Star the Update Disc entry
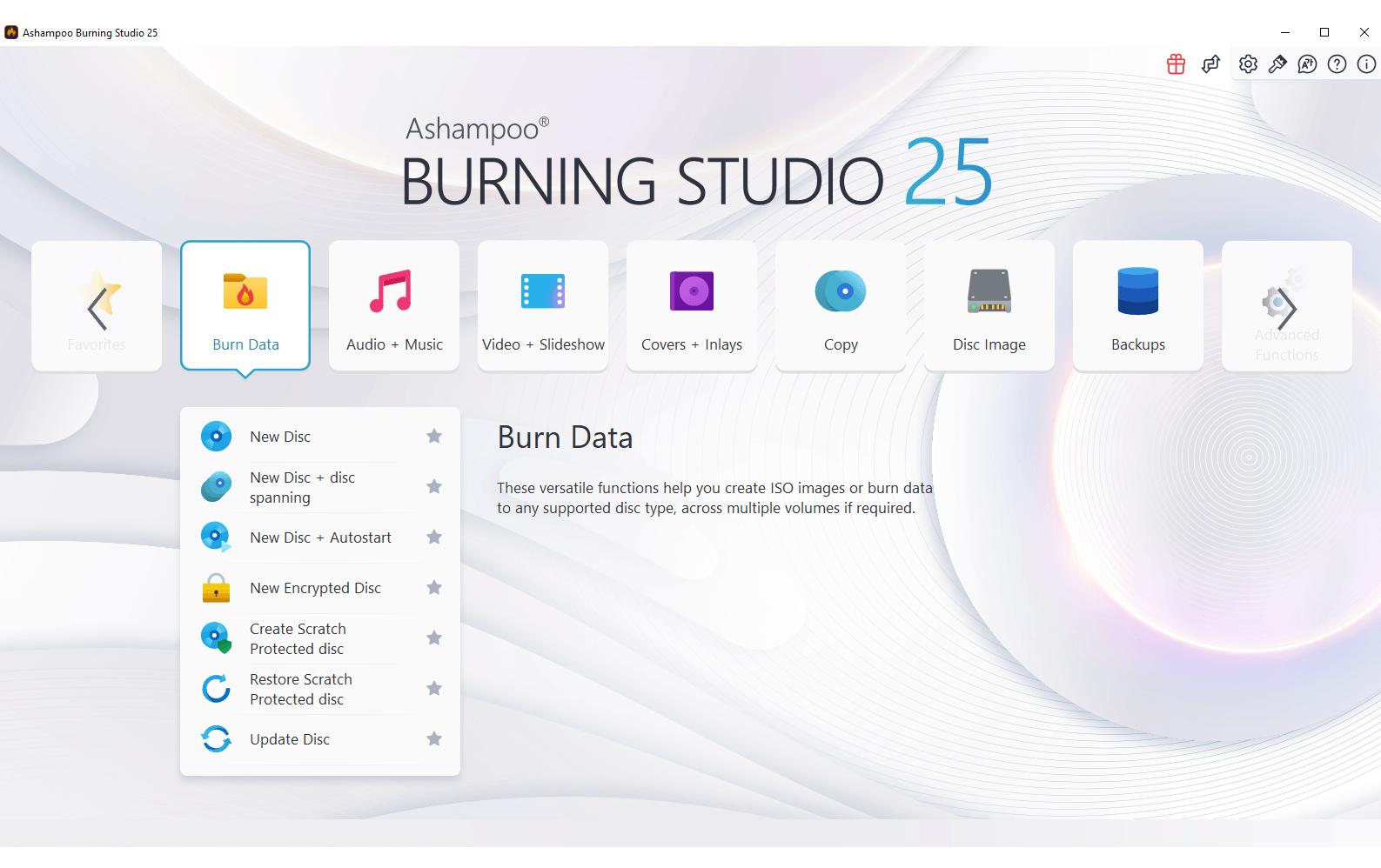This screenshot has height=868, width=1381. [x=434, y=739]
